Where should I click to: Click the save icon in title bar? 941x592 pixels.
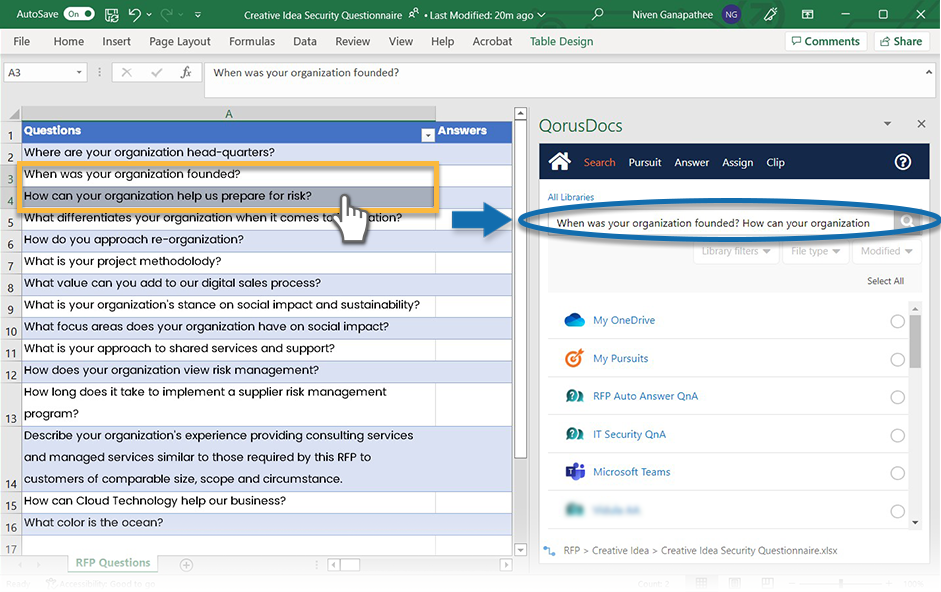coord(110,15)
